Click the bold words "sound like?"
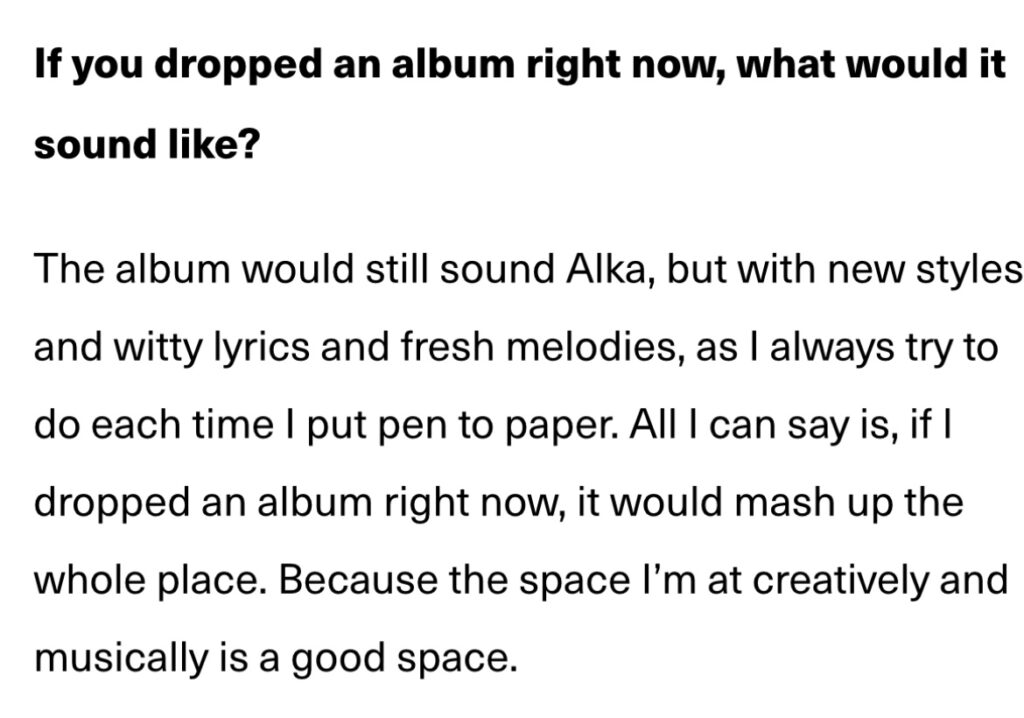 (x=147, y=144)
